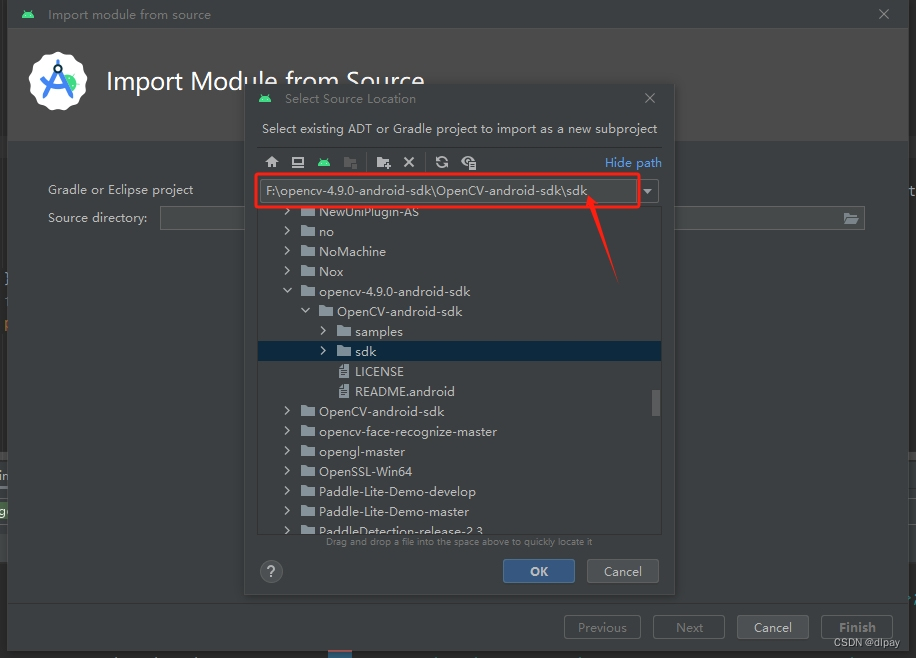Click Hide path link
The height and width of the screenshot is (658, 916).
coord(633,162)
